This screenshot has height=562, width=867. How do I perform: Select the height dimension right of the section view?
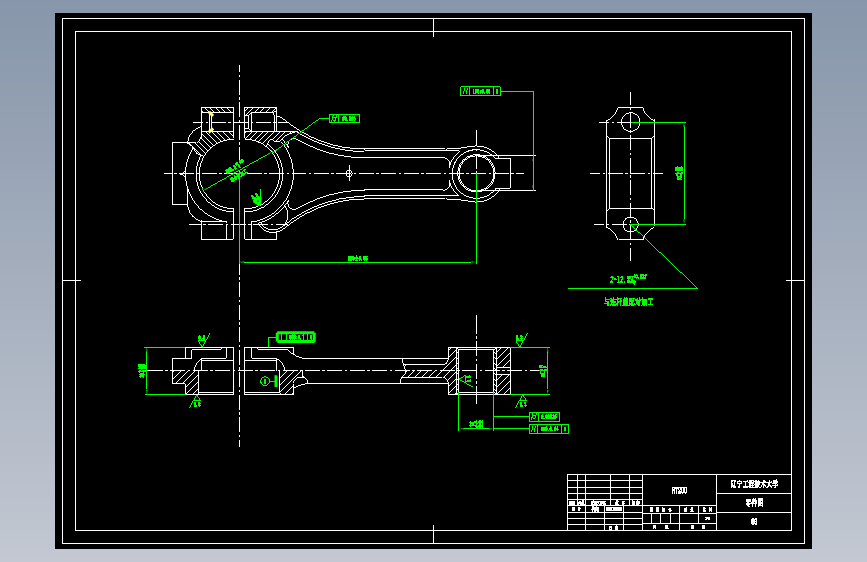click(543, 371)
